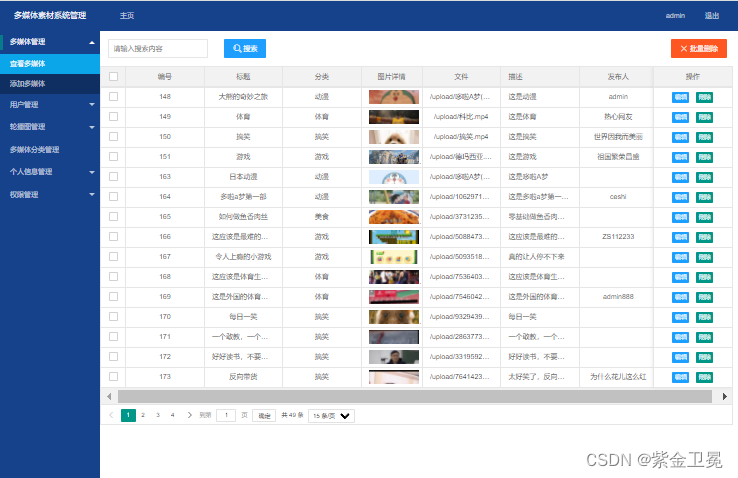Check the row checkbox for item 163
The image size is (738, 478).
point(113,176)
